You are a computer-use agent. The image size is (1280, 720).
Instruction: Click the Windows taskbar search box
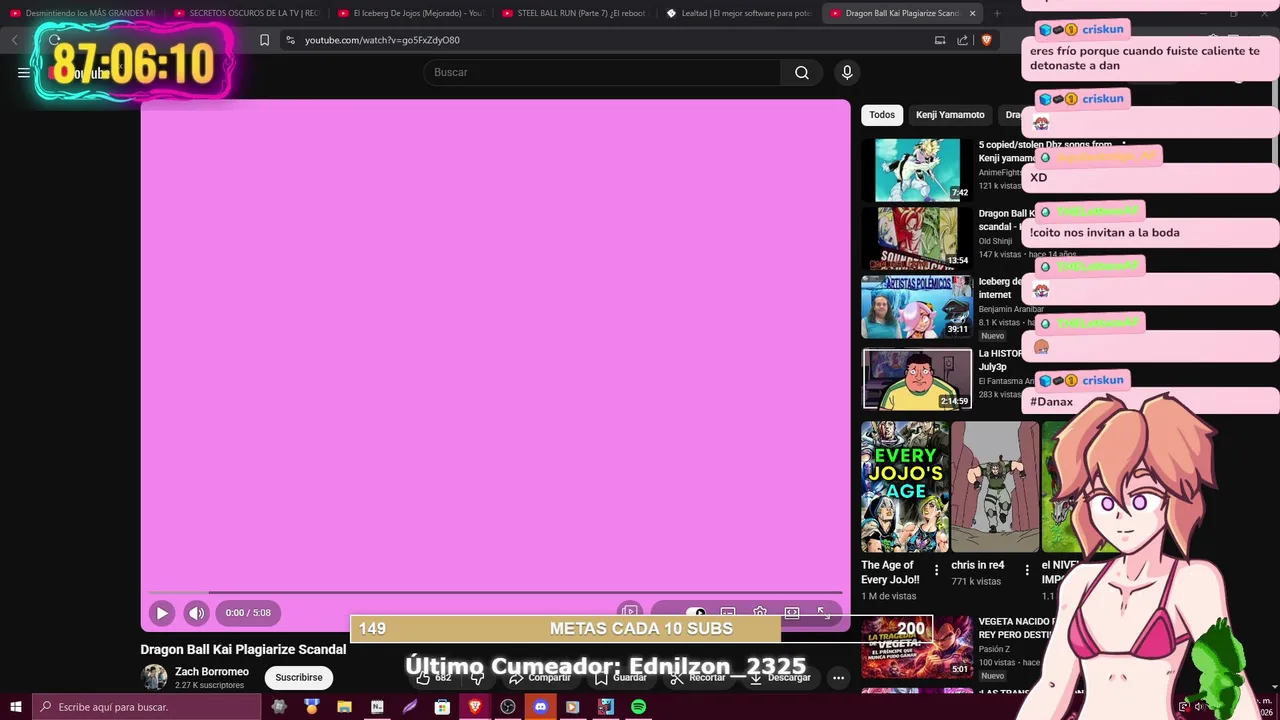coord(147,707)
